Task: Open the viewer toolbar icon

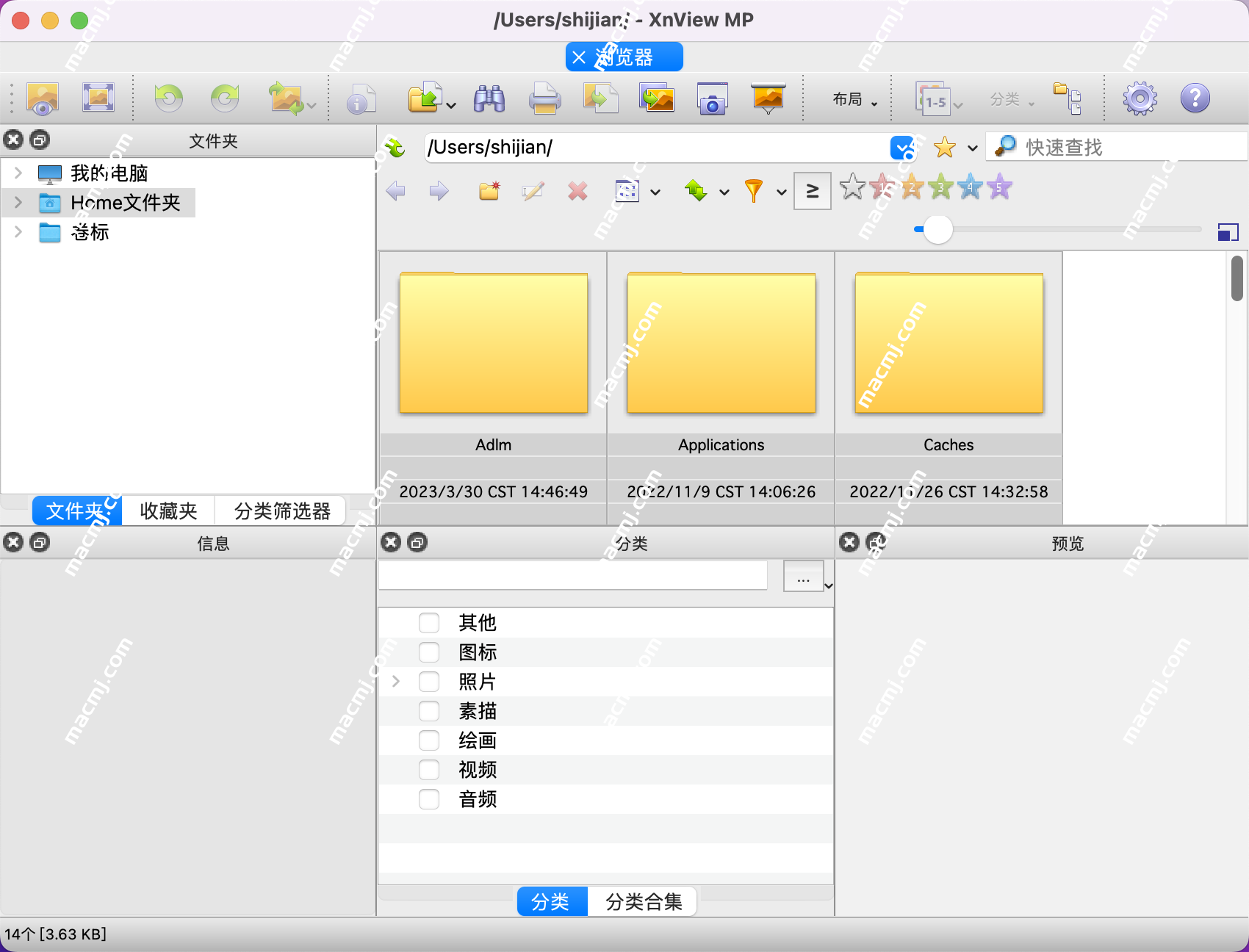Action: tap(43, 98)
